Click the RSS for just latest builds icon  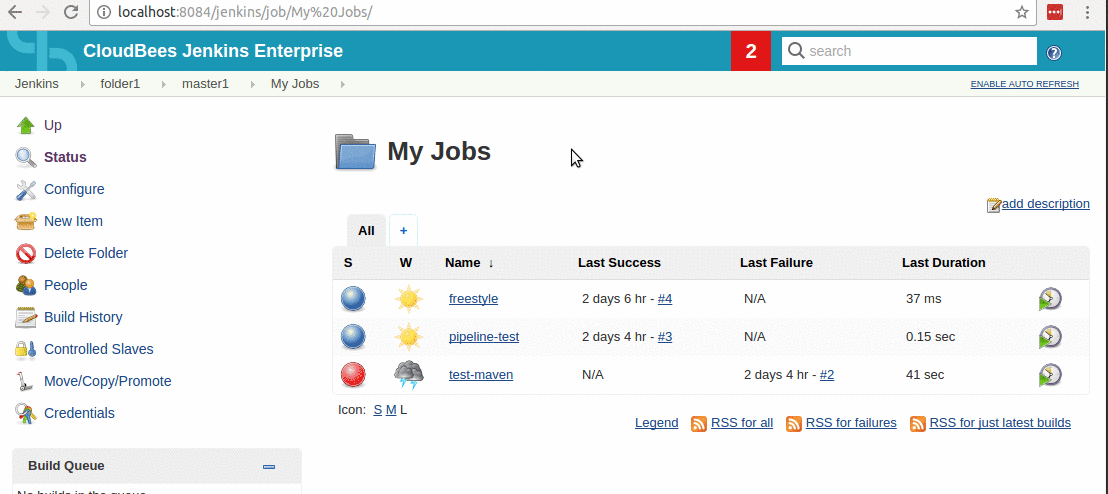[x=918, y=424]
